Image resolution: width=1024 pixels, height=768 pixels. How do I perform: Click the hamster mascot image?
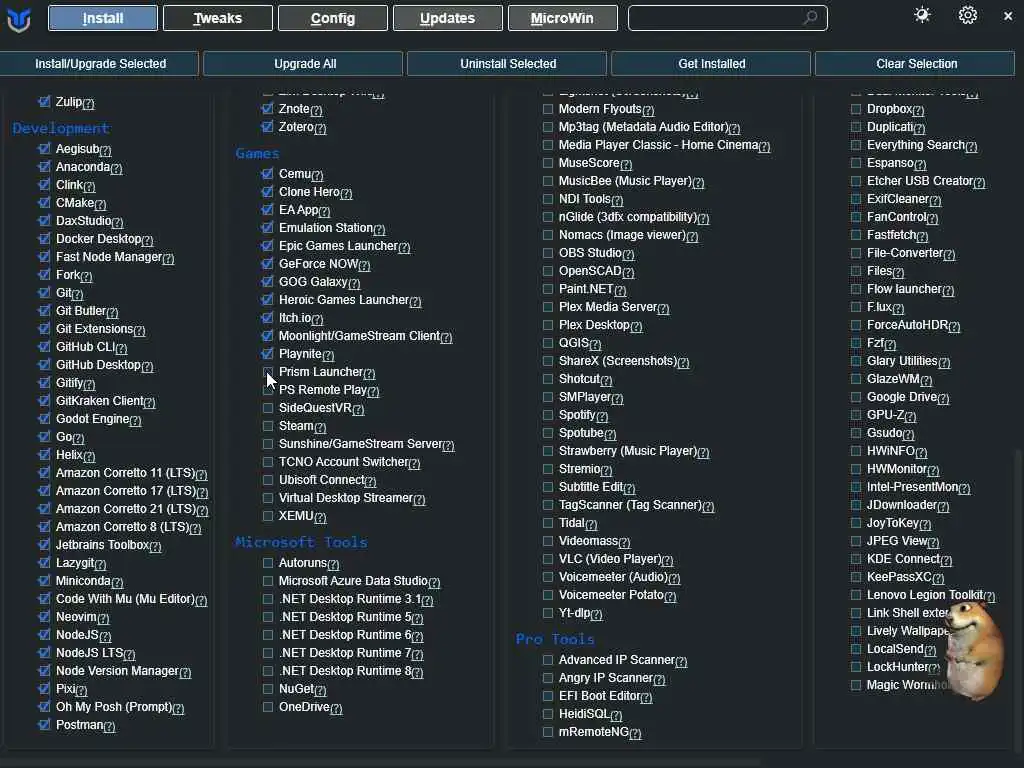pyautogui.click(x=974, y=651)
